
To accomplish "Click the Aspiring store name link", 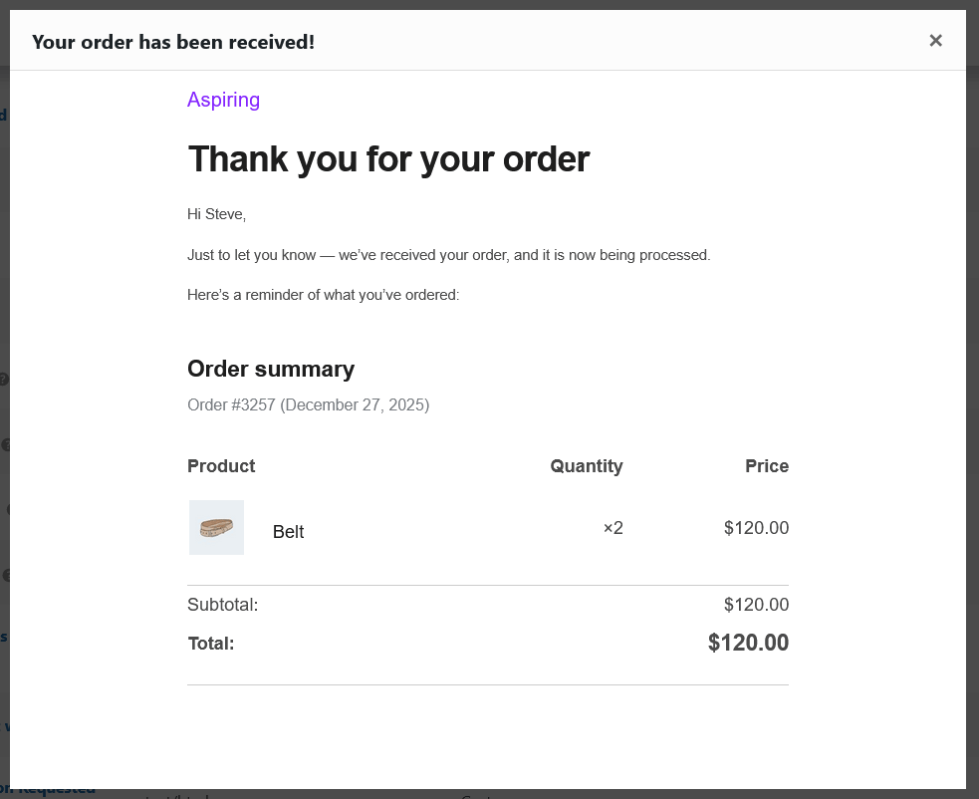I will tap(223, 100).
